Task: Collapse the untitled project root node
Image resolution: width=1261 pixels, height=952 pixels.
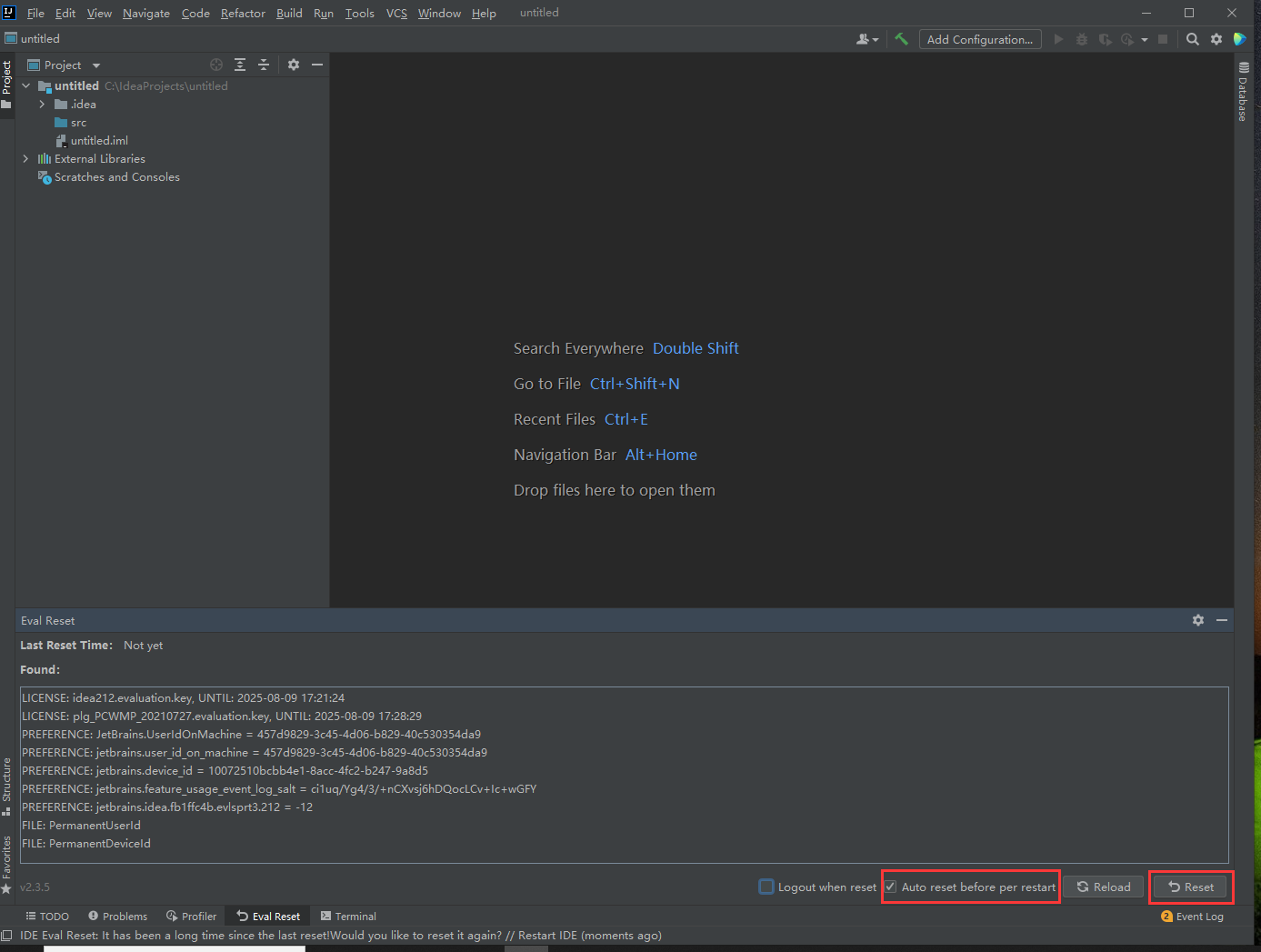Action: (x=26, y=85)
